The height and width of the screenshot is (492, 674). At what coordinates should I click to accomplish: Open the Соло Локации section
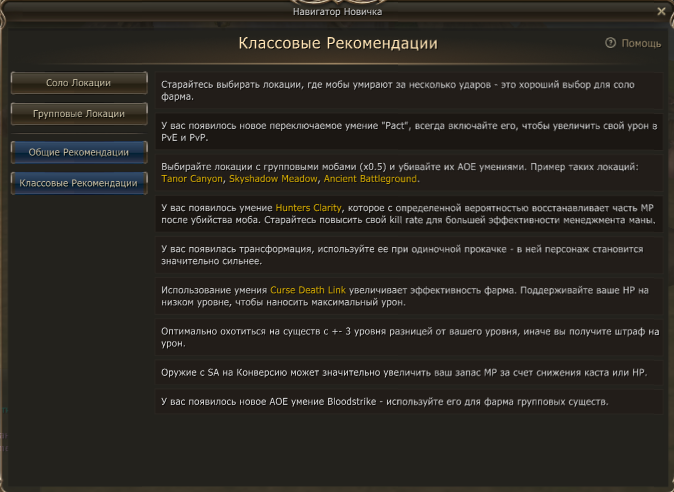78,82
